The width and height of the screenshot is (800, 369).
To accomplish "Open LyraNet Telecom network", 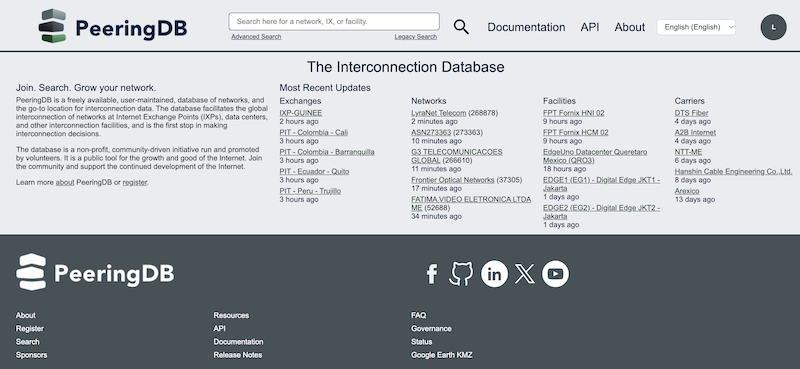I will [439, 113].
